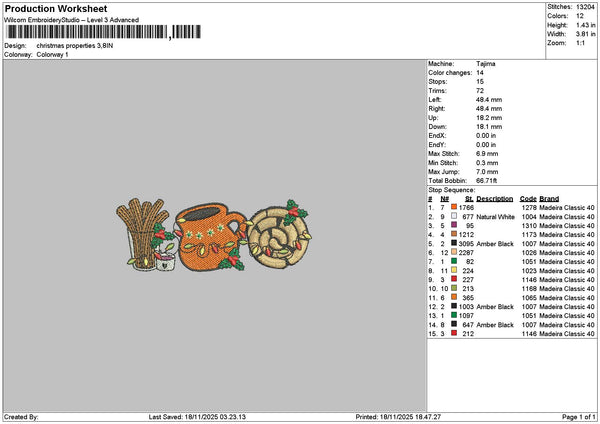The width and height of the screenshot is (600, 424).
Task: Click the "Left:" measurement label
Action: tap(435, 100)
